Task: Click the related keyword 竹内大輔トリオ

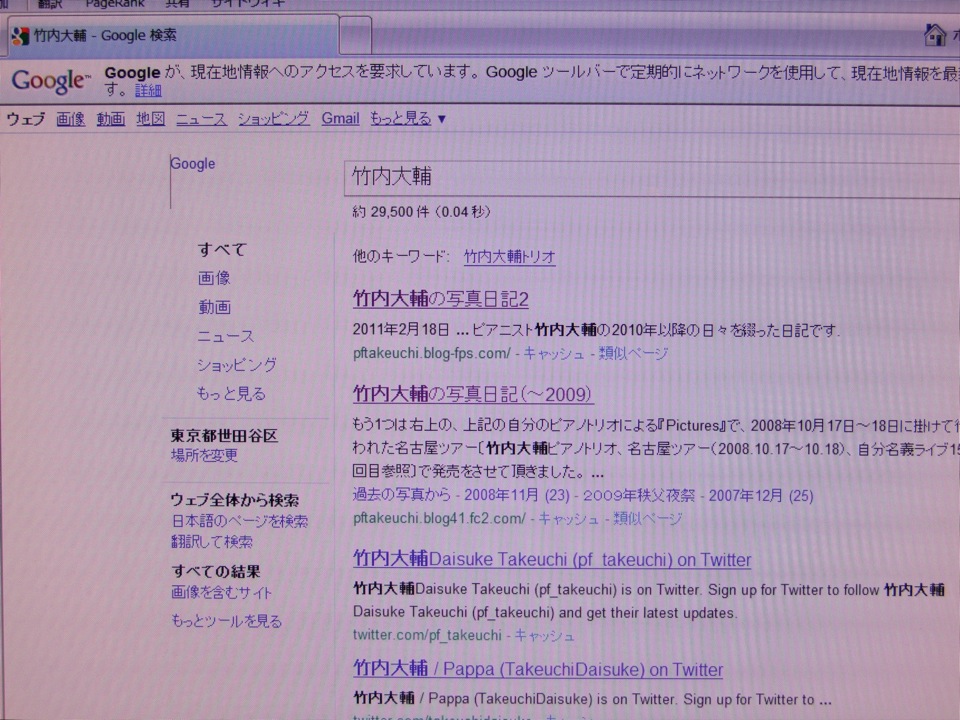Action: pyautogui.click(x=509, y=257)
